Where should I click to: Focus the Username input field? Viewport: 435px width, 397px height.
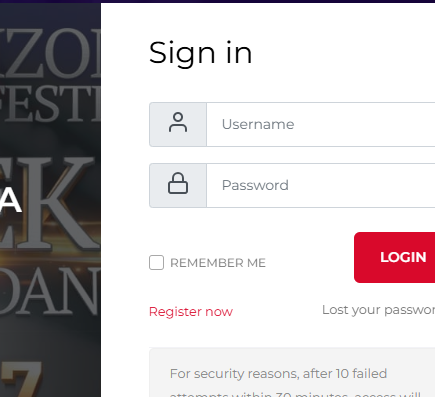tap(321, 124)
